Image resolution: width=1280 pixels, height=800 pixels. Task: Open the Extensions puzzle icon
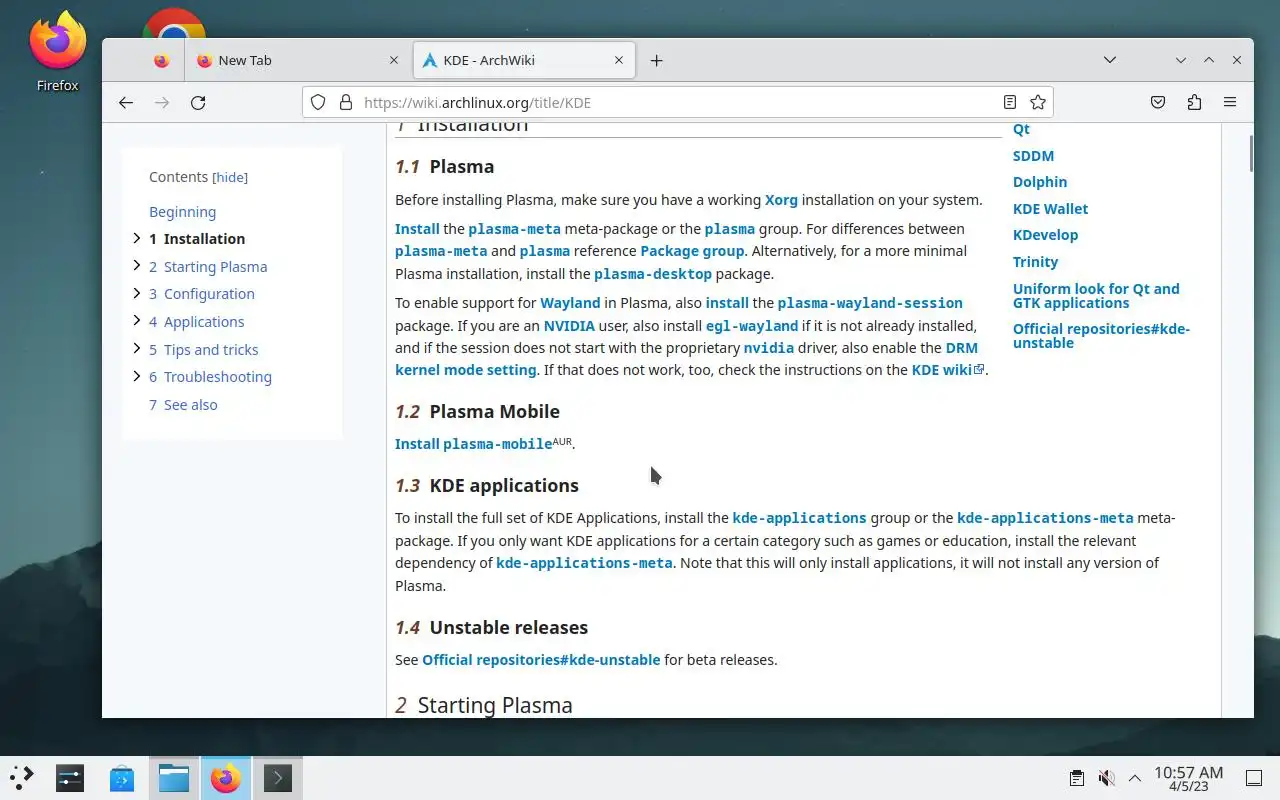(x=1194, y=102)
